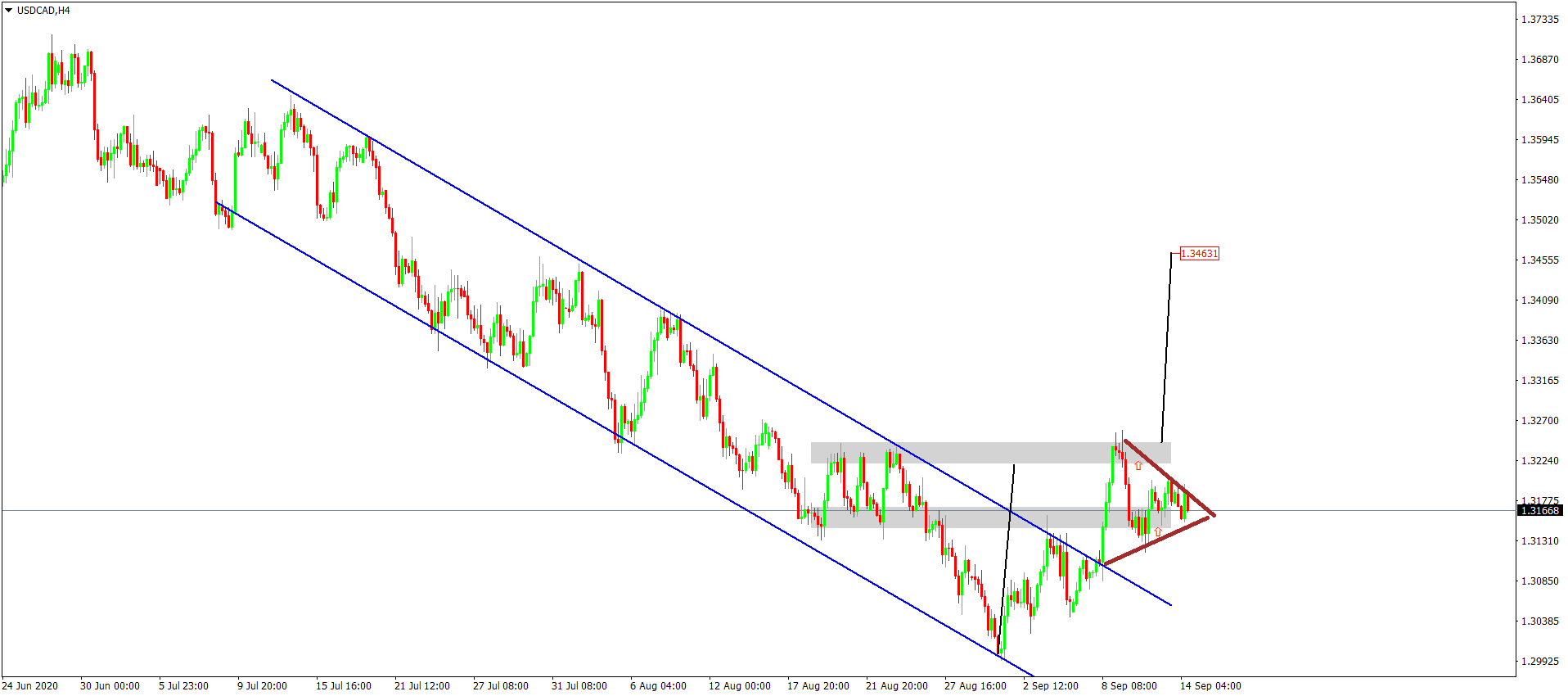1568x696 pixels.
Task: Select the upper orange up-arrow marker
Action: coord(1138,466)
